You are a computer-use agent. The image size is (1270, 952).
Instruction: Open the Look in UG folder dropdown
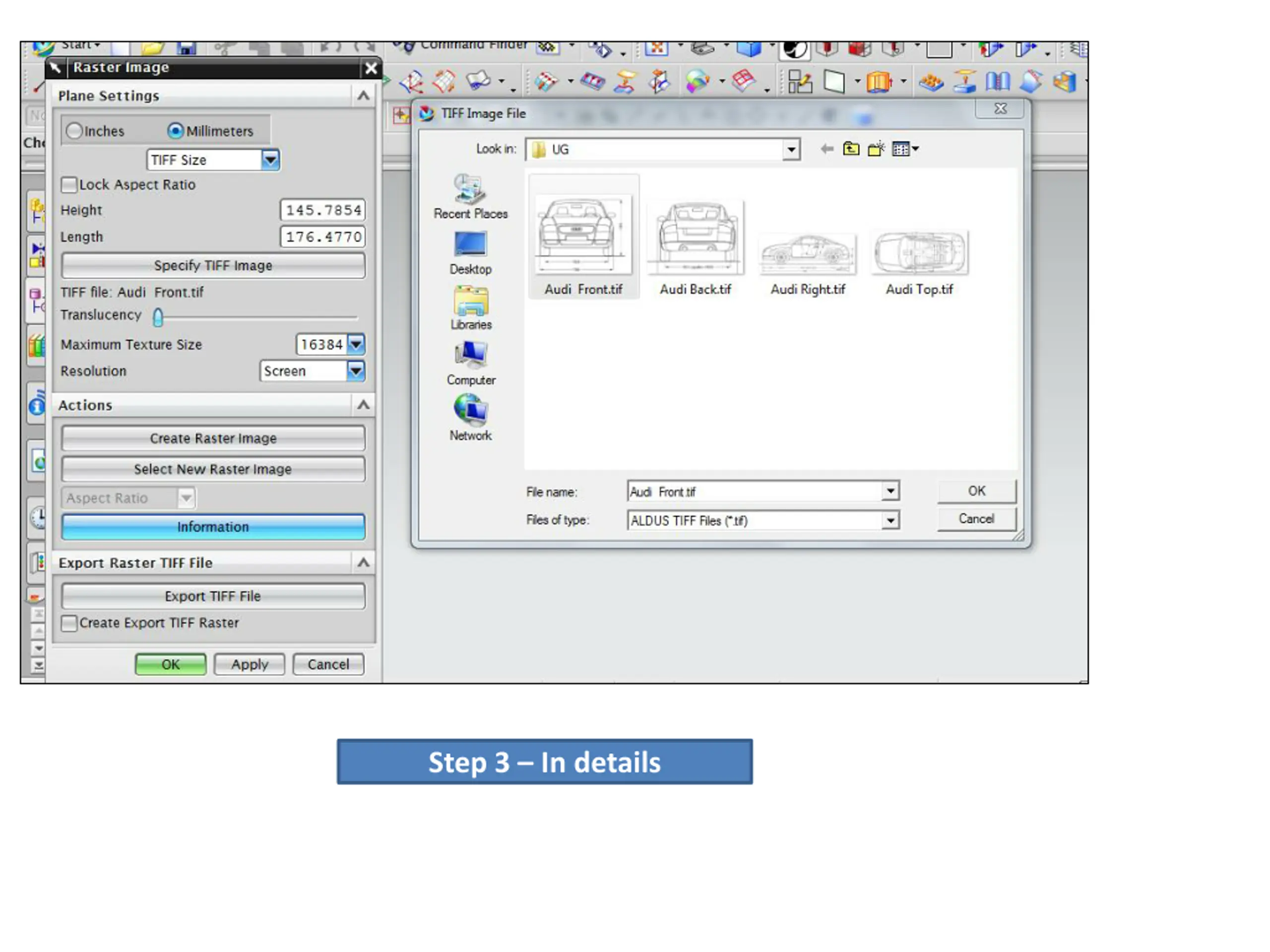[x=791, y=150]
